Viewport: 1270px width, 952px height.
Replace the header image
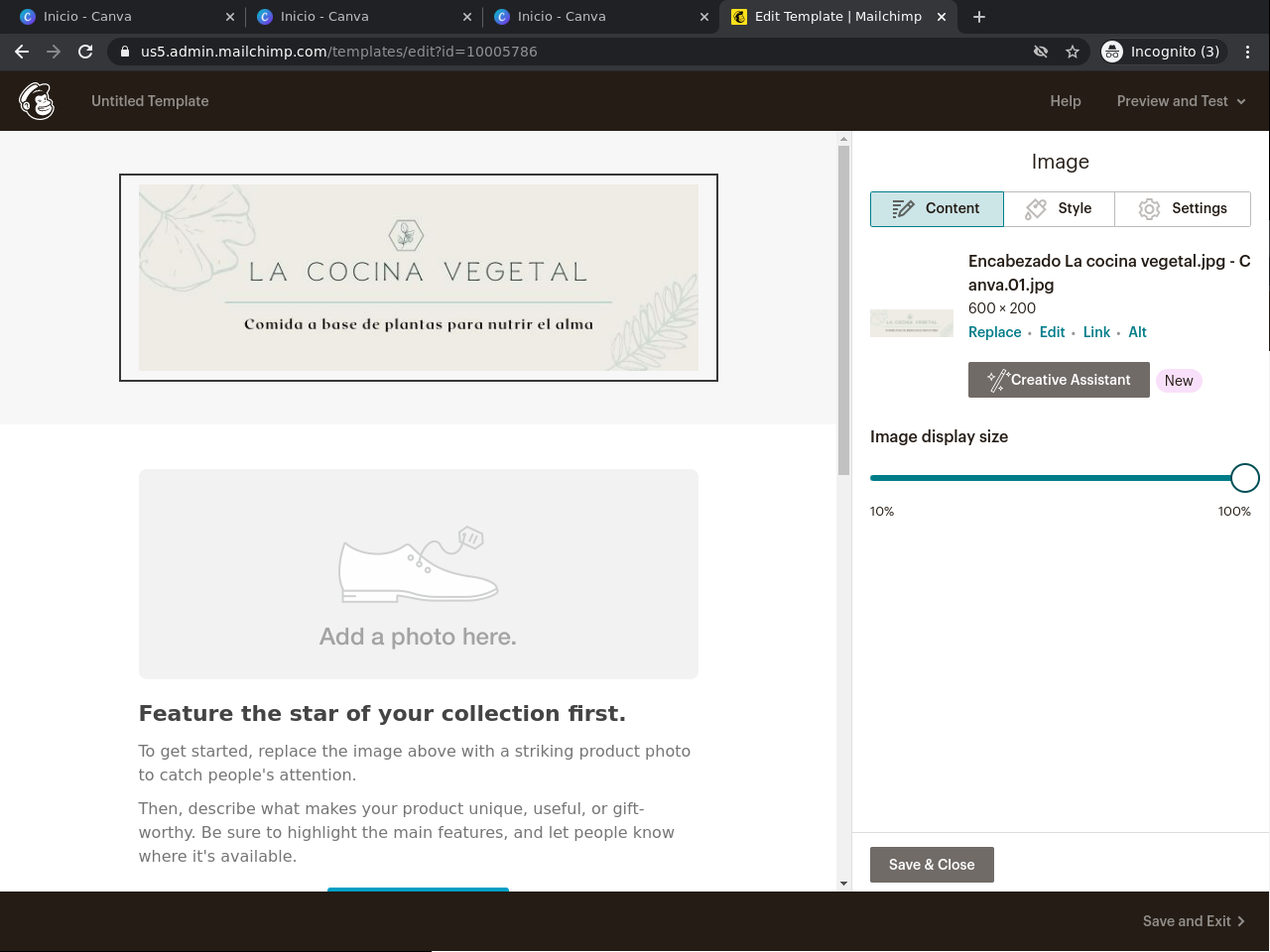pos(994,332)
